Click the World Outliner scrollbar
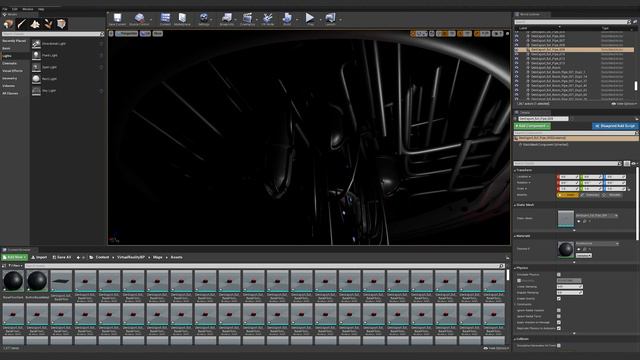This screenshot has width=640, height=360. point(636,86)
